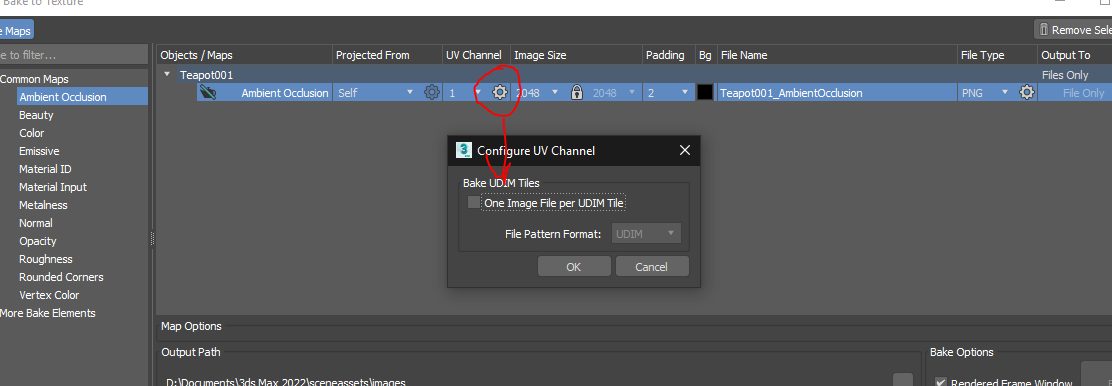This screenshot has width=1112, height=386.
Task: Select Vertex Color map
Action: click(49, 295)
